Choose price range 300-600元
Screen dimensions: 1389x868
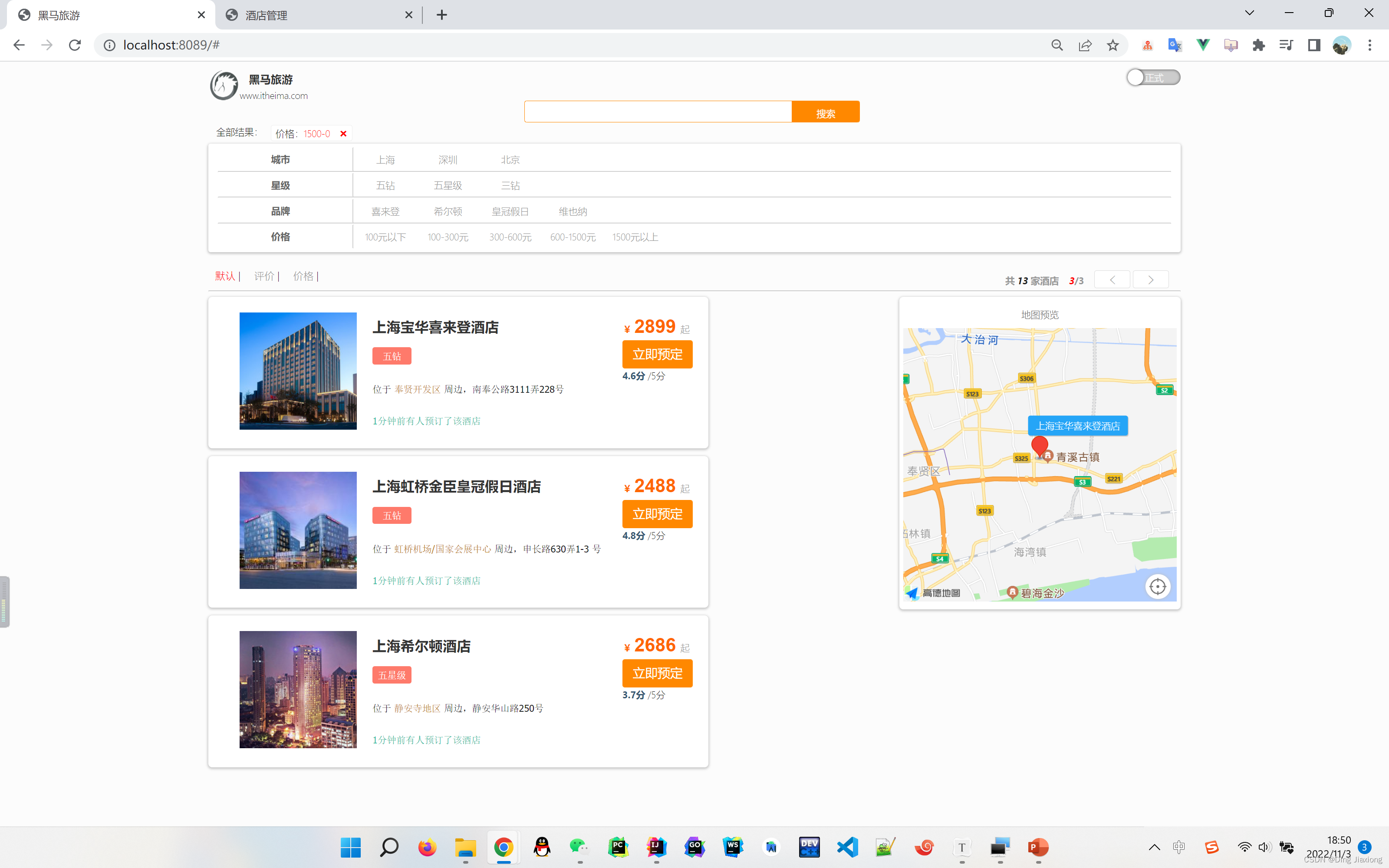pyautogui.click(x=510, y=238)
